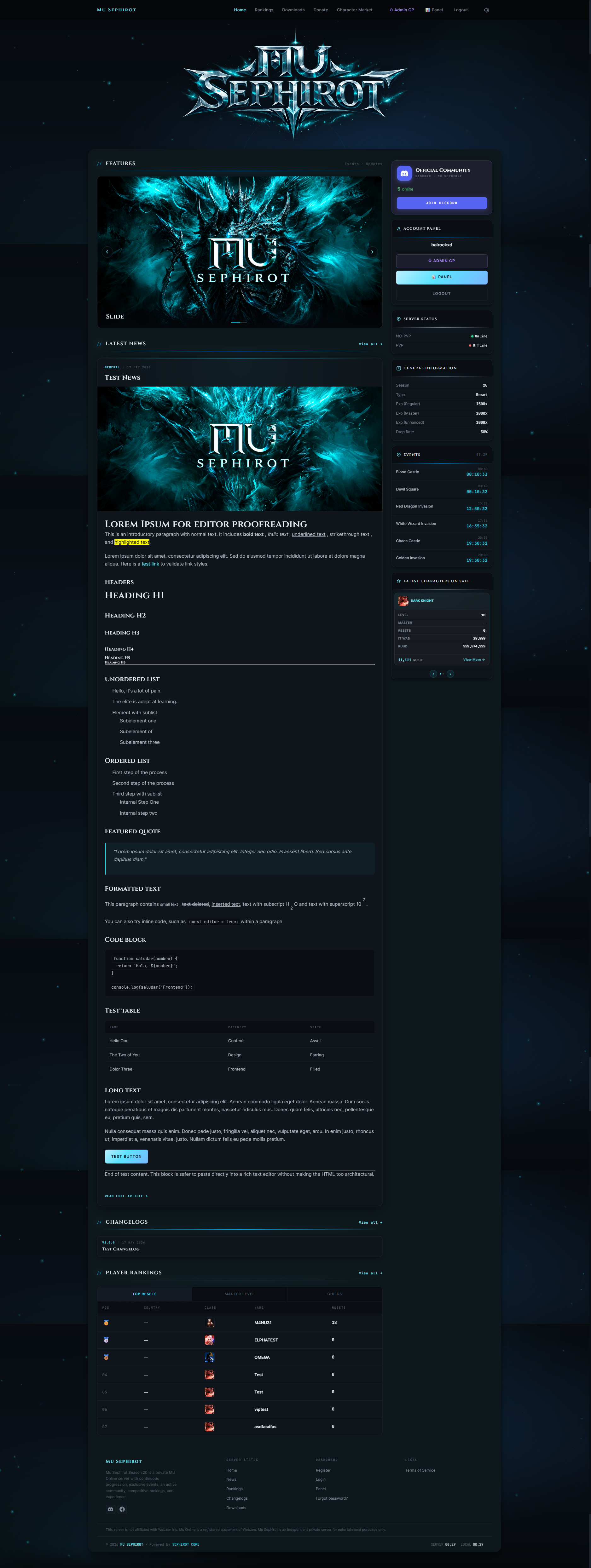
Task: Click the silver medal icon for ELPHATEST
Action: point(106,1340)
